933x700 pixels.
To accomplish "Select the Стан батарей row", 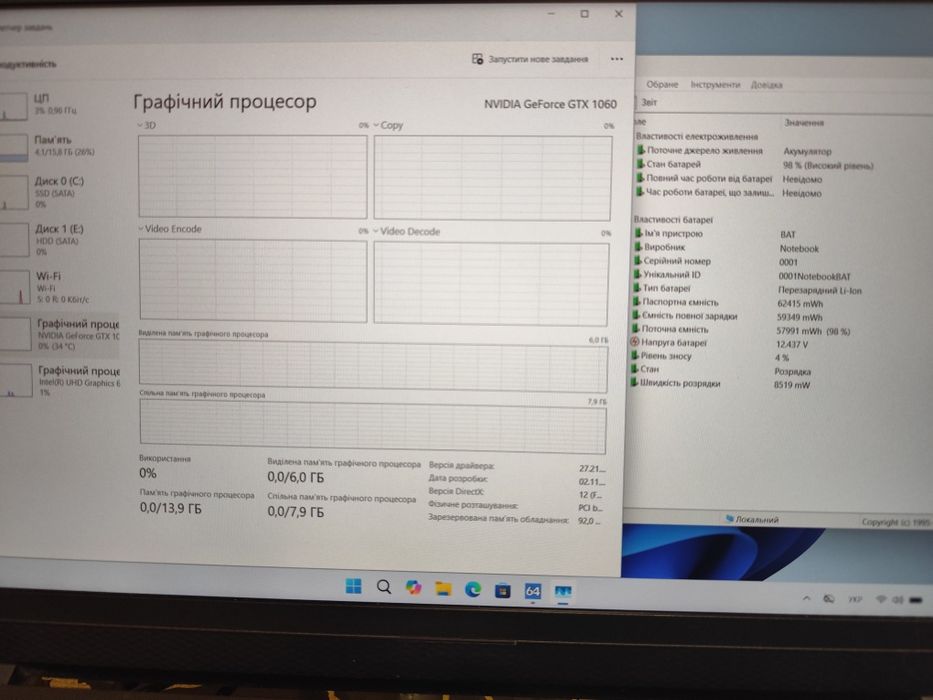I will click(756, 165).
